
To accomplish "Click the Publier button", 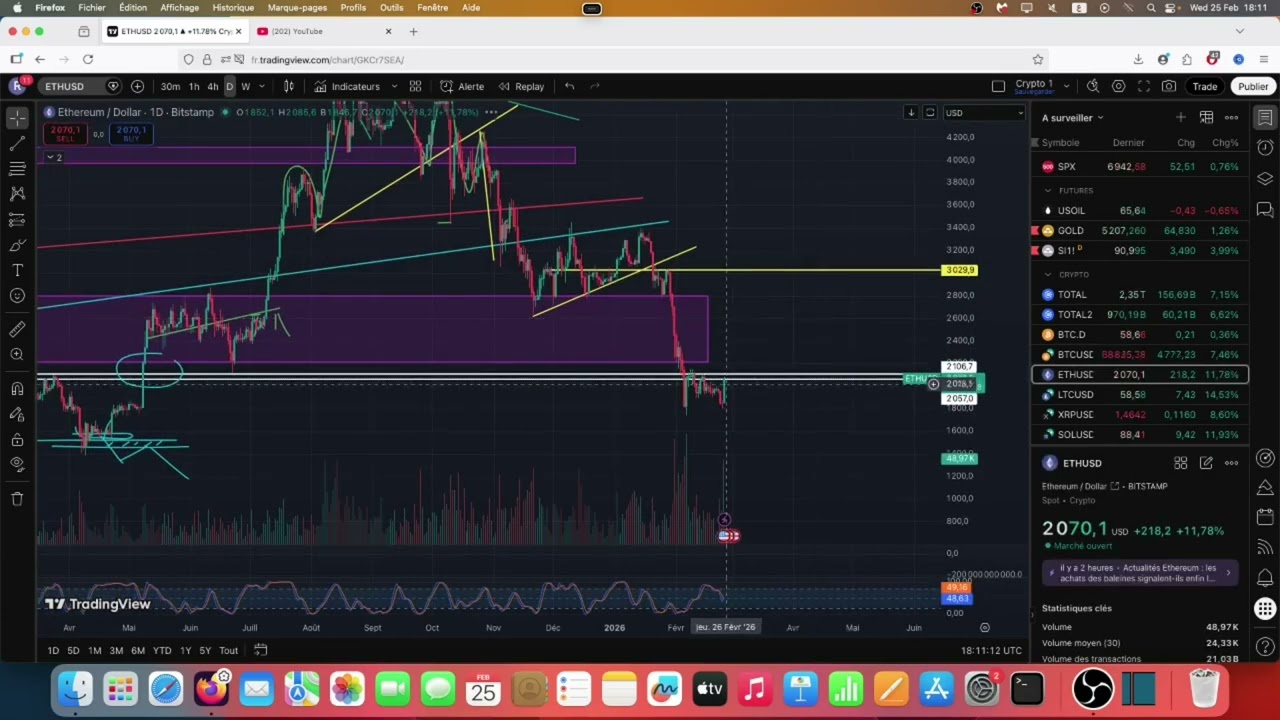I will (x=1253, y=86).
